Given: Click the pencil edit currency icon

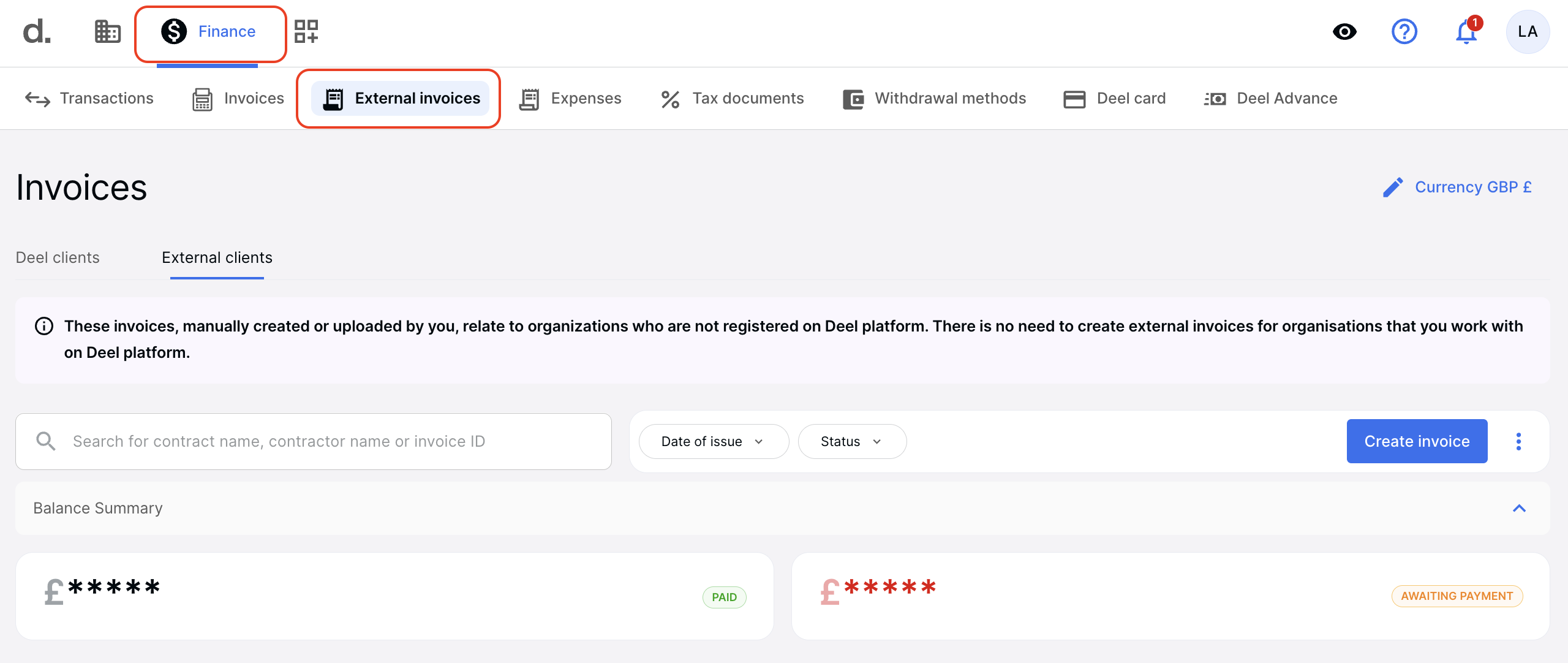Looking at the screenshot, I should [1393, 188].
